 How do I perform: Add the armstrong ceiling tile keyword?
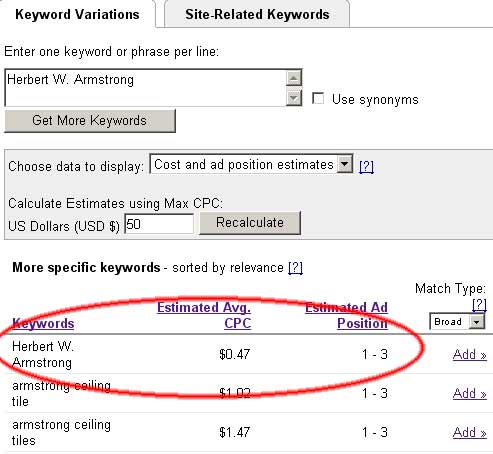(x=470, y=393)
